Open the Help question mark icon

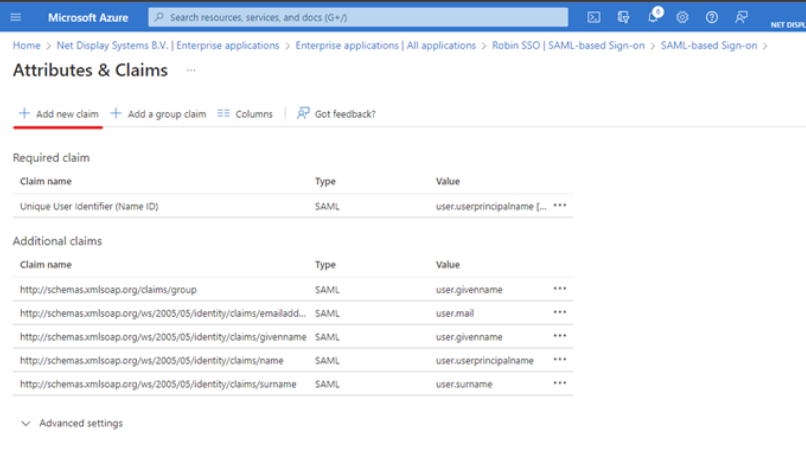pos(711,17)
